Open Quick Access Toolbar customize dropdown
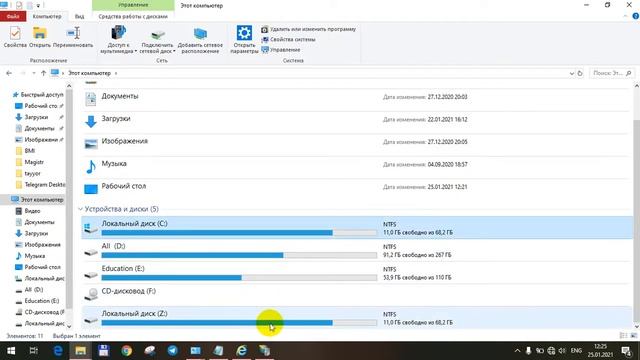 tap(38, 6)
